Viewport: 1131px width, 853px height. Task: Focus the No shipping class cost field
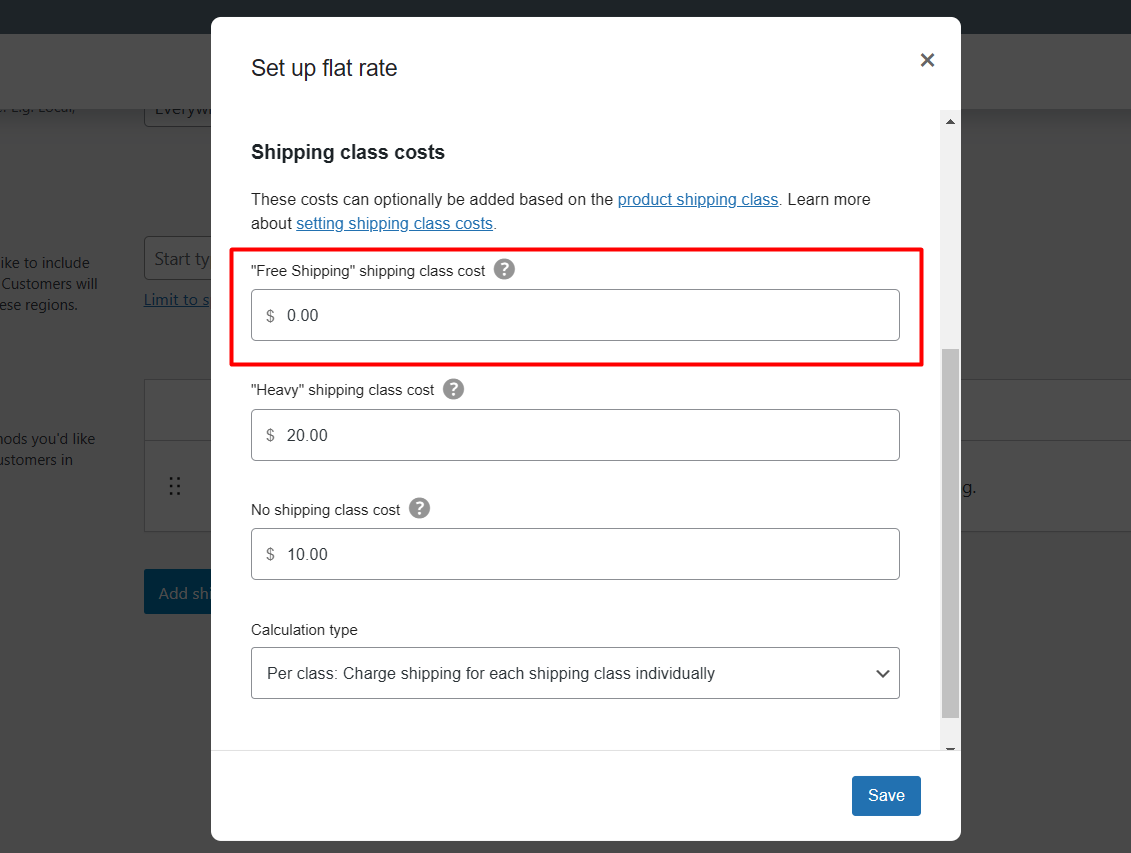[590, 554]
